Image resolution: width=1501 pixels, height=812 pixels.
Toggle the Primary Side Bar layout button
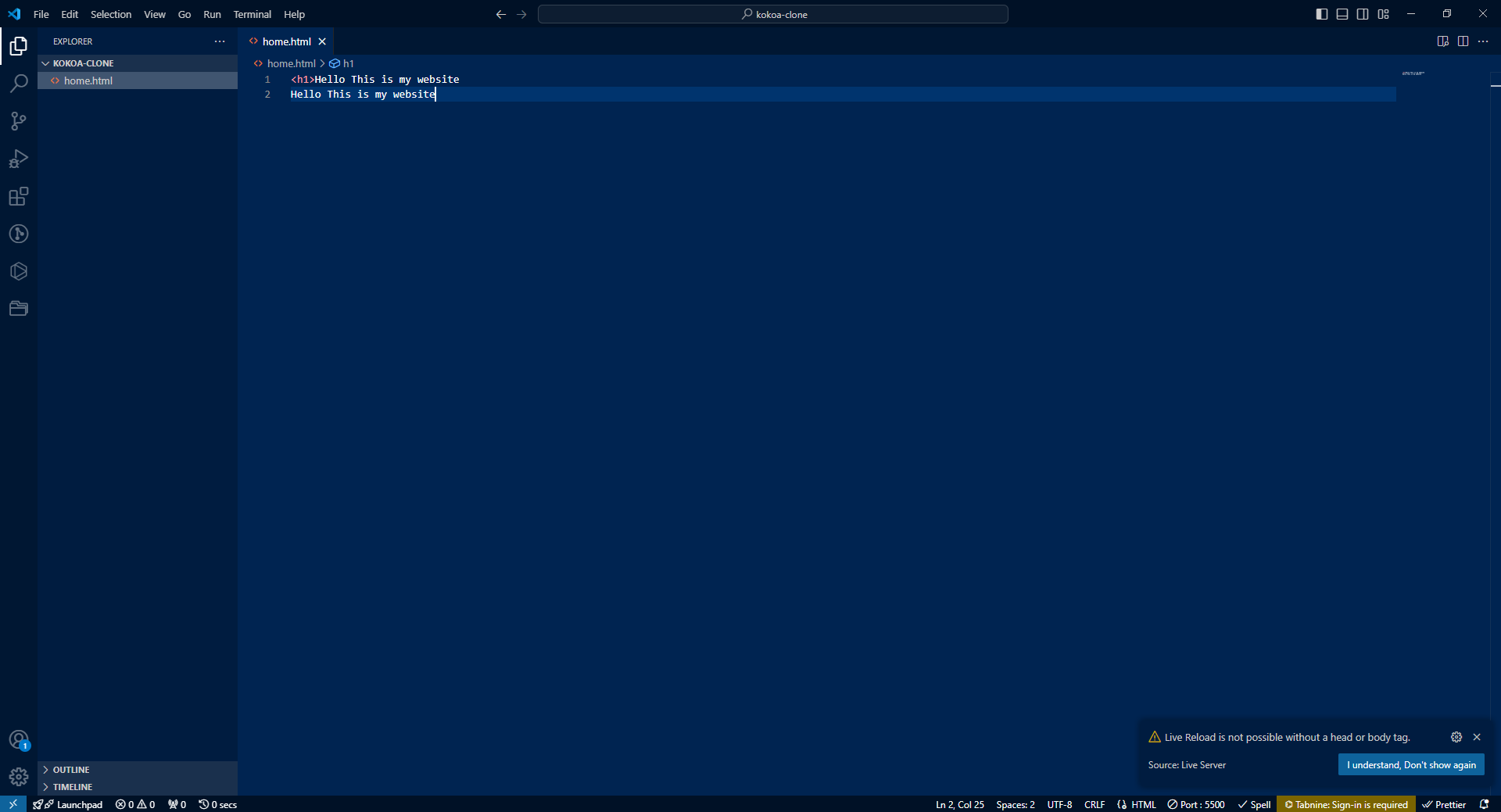(1322, 14)
